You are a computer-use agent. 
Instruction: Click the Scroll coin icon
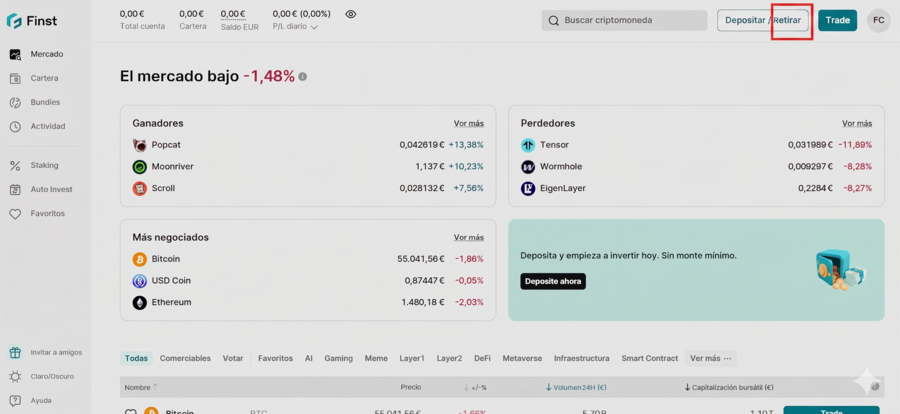[x=139, y=188]
